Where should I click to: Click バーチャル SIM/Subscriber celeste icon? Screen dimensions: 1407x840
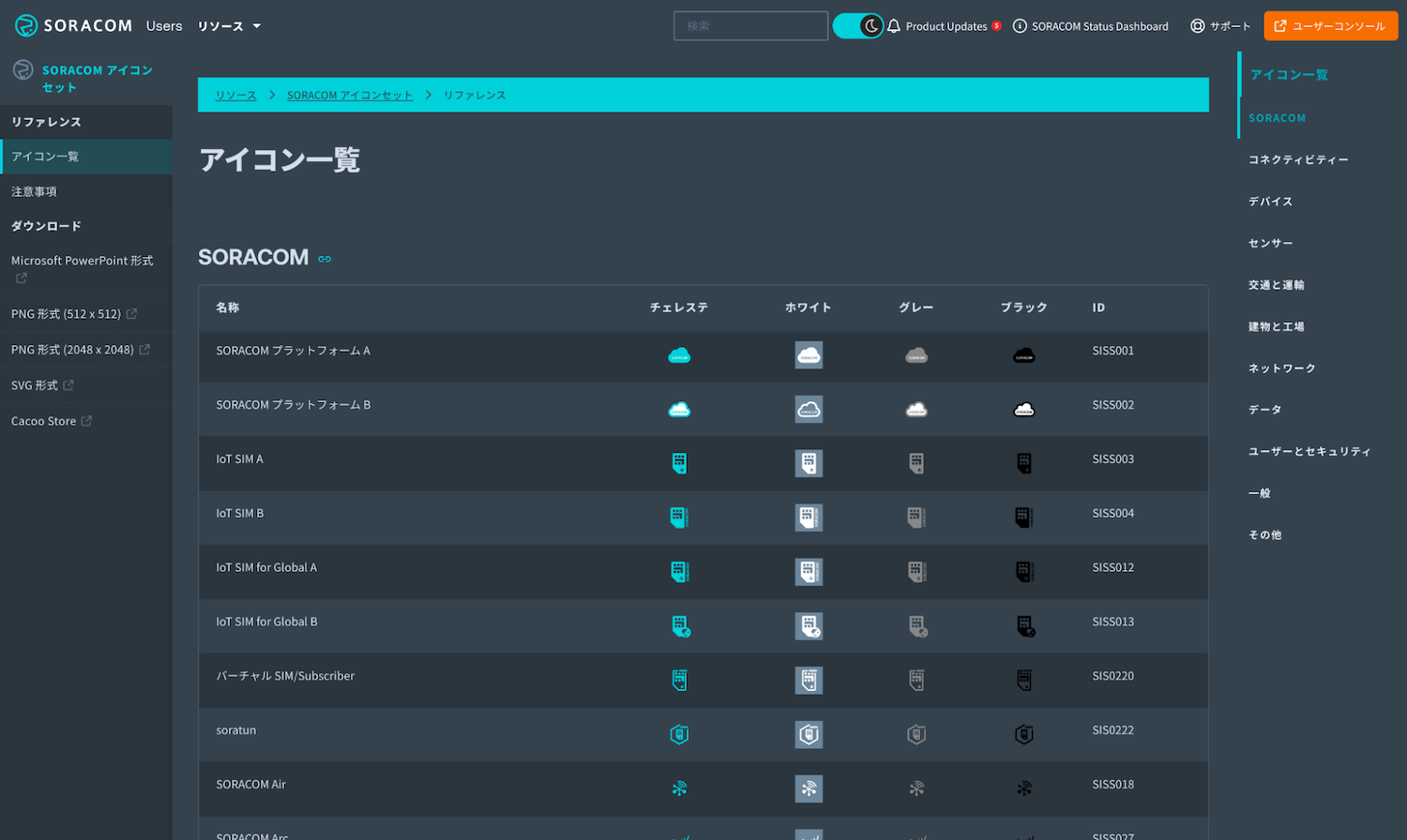coord(679,681)
